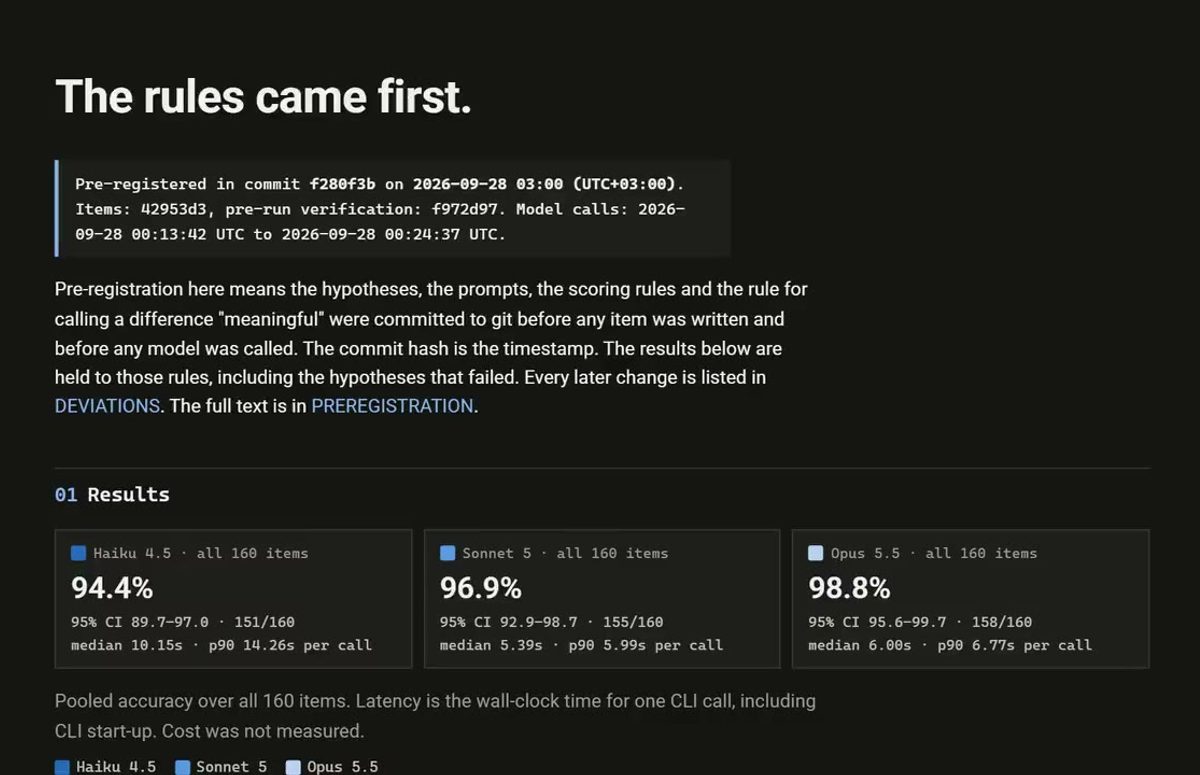Click the pooled accuracy caption text
1200x775 pixels.
[x=435, y=716]
